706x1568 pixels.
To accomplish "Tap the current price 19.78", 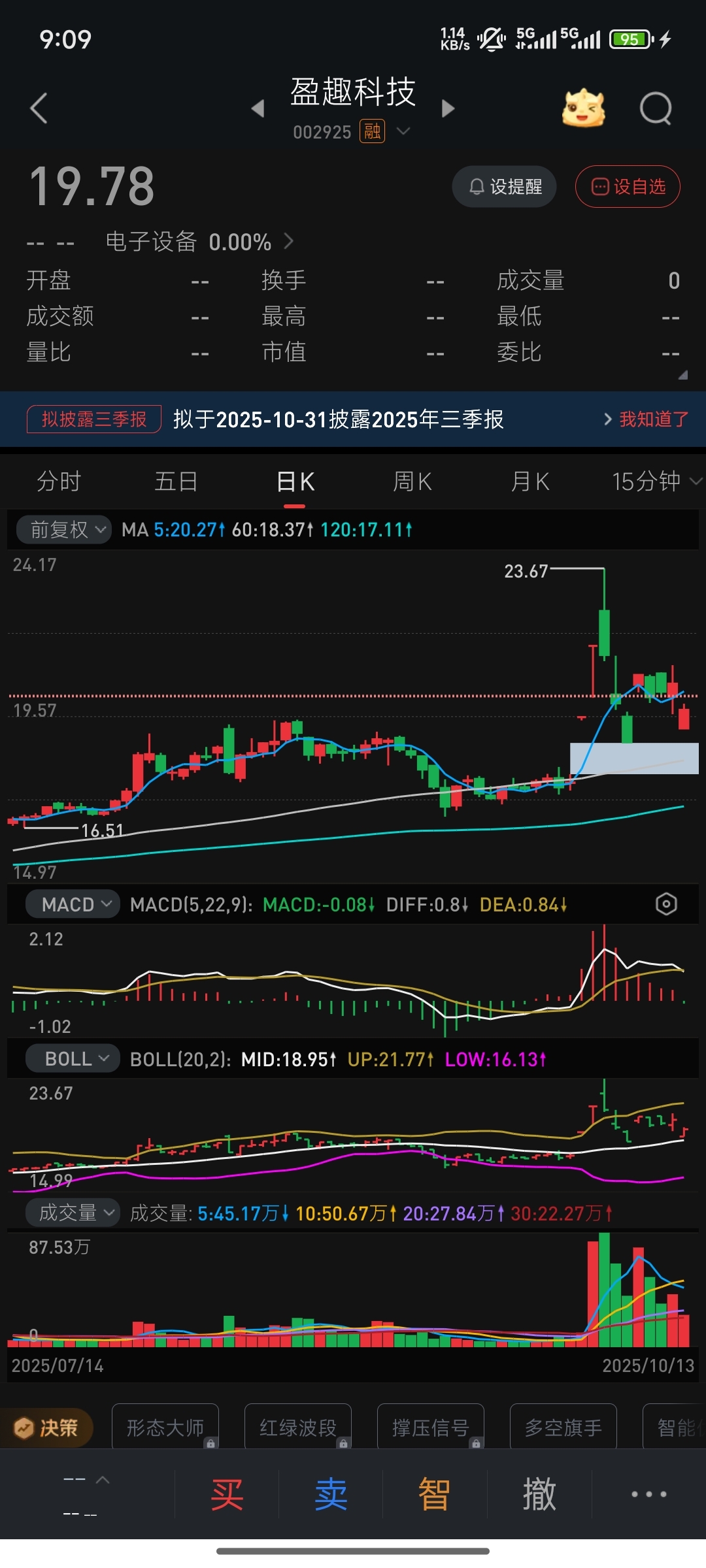I will (92, 186).
